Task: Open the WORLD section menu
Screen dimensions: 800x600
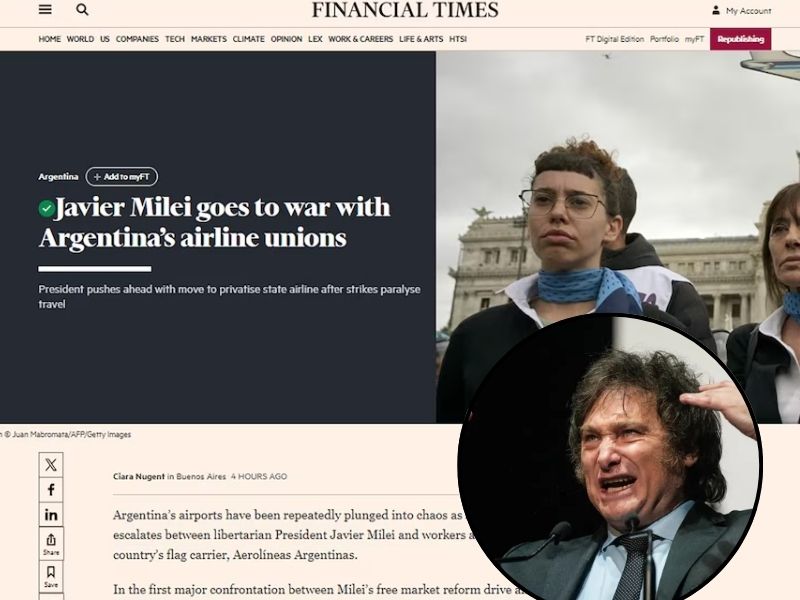Action: coord(80,39)
